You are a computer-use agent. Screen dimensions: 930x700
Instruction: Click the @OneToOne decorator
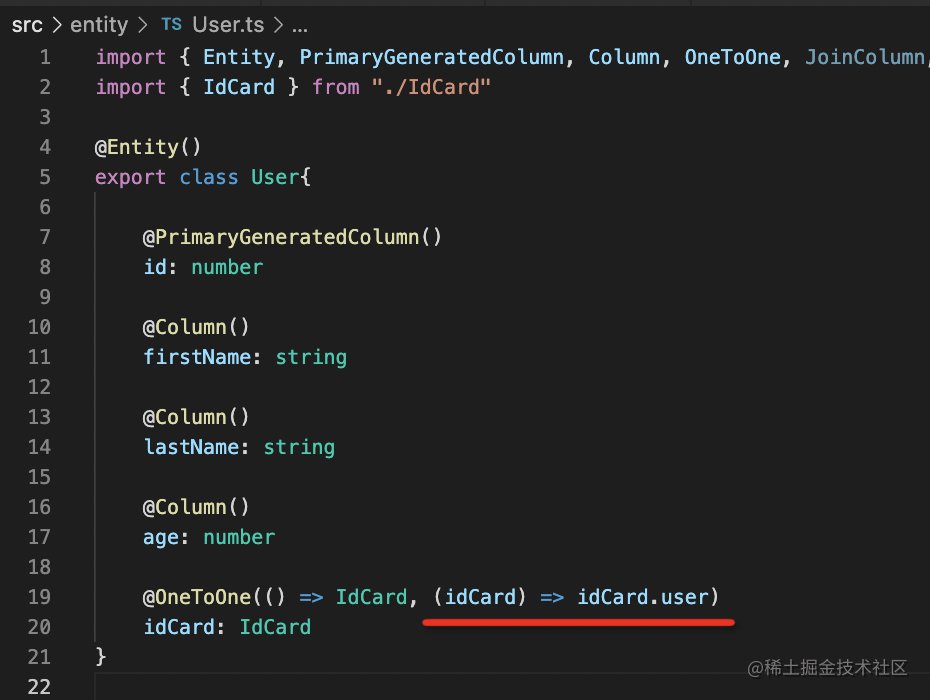click(198, 597)
